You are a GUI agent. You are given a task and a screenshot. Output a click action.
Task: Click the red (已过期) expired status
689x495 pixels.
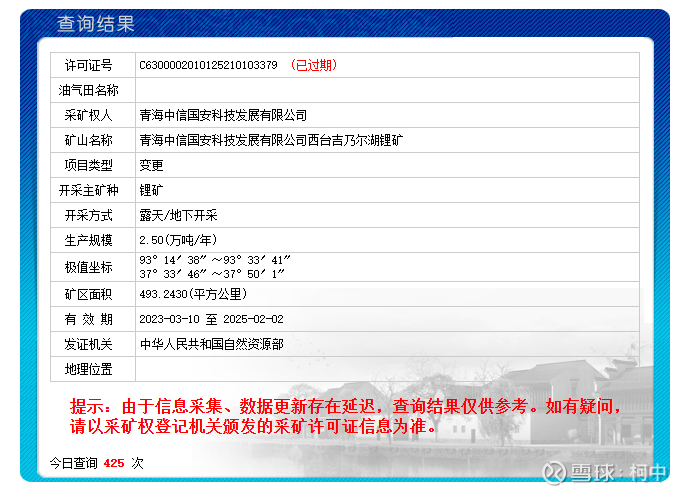click(x=314, y=65)
